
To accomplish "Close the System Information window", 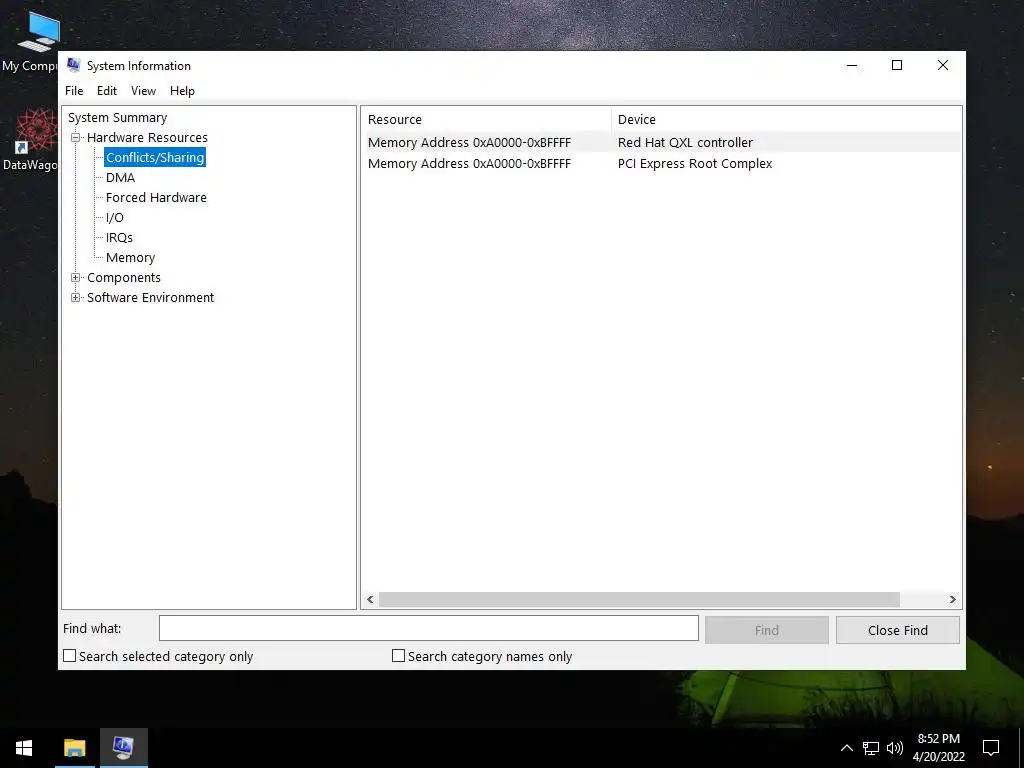I will [x=943, y=65].
